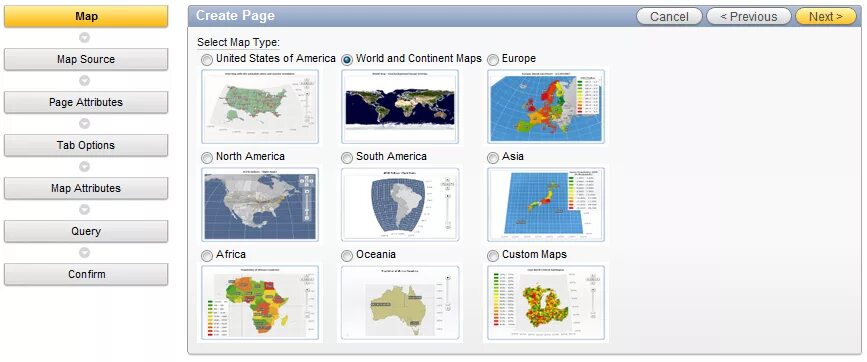Click the Select Map Type heading
Screen dimensions: 867x362
pyautogui.click(x=239, y=43)
